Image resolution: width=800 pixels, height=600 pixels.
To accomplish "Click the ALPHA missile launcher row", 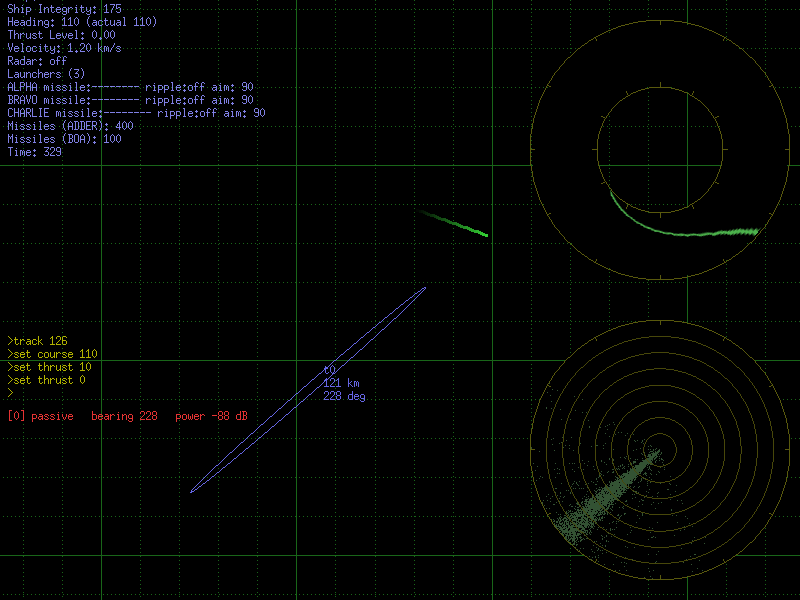I will coord(130,87).
